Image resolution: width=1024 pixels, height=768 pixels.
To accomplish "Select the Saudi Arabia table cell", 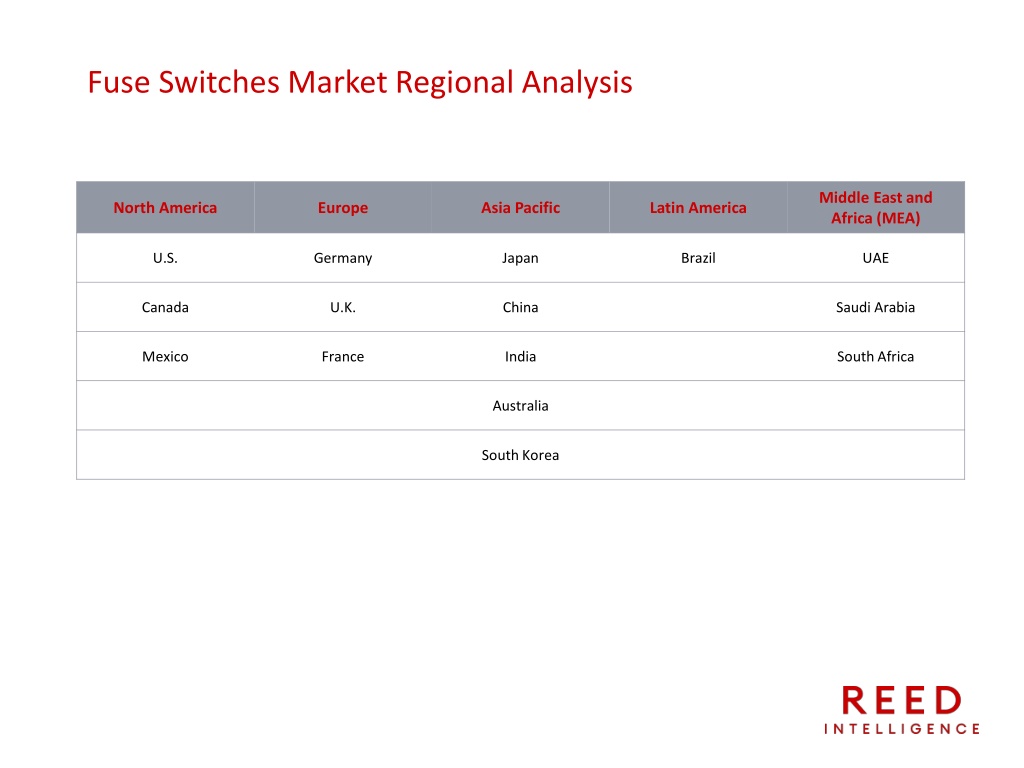I will coord(876,307).
